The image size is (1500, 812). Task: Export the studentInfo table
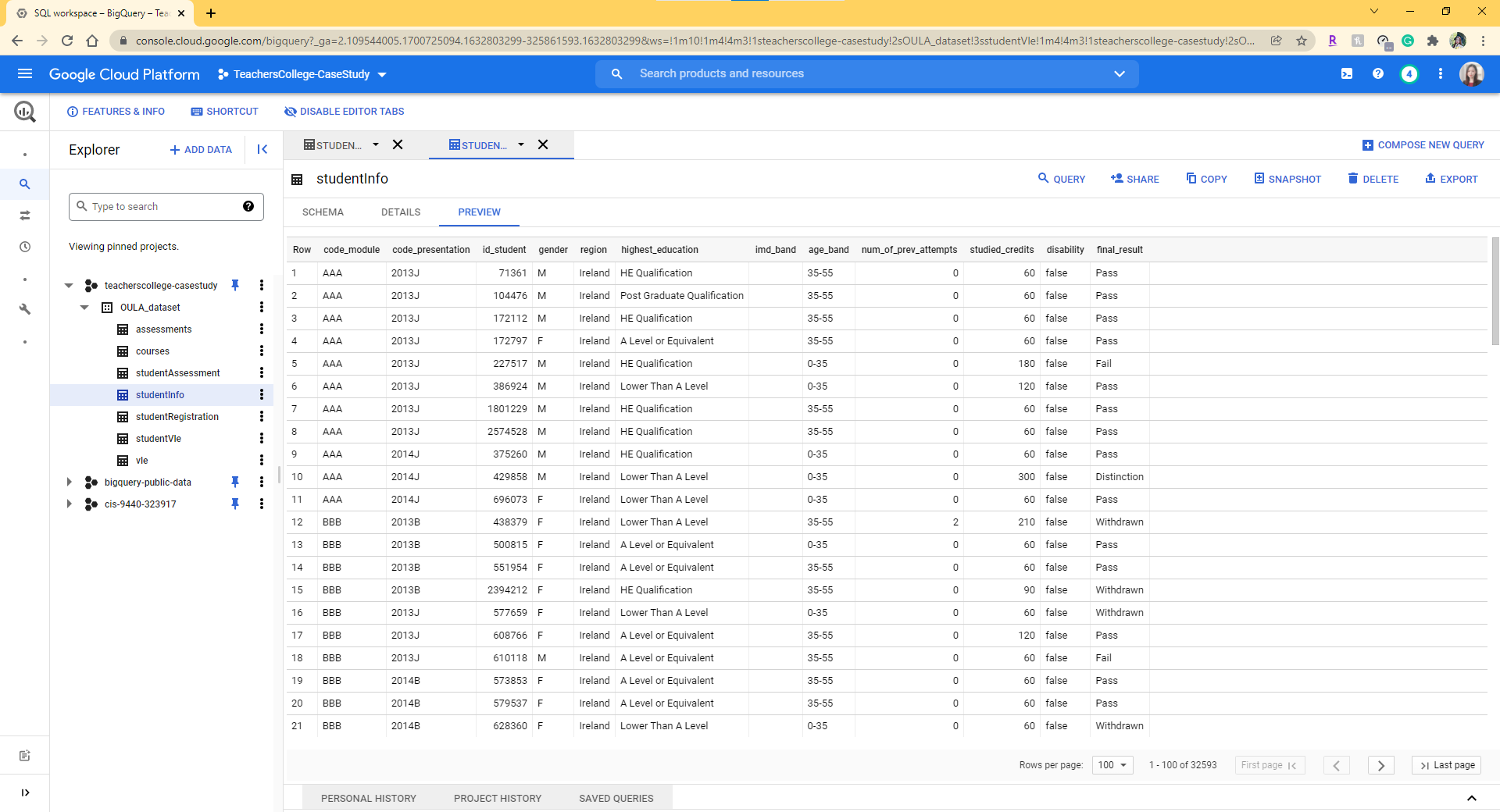[1450, 179]
